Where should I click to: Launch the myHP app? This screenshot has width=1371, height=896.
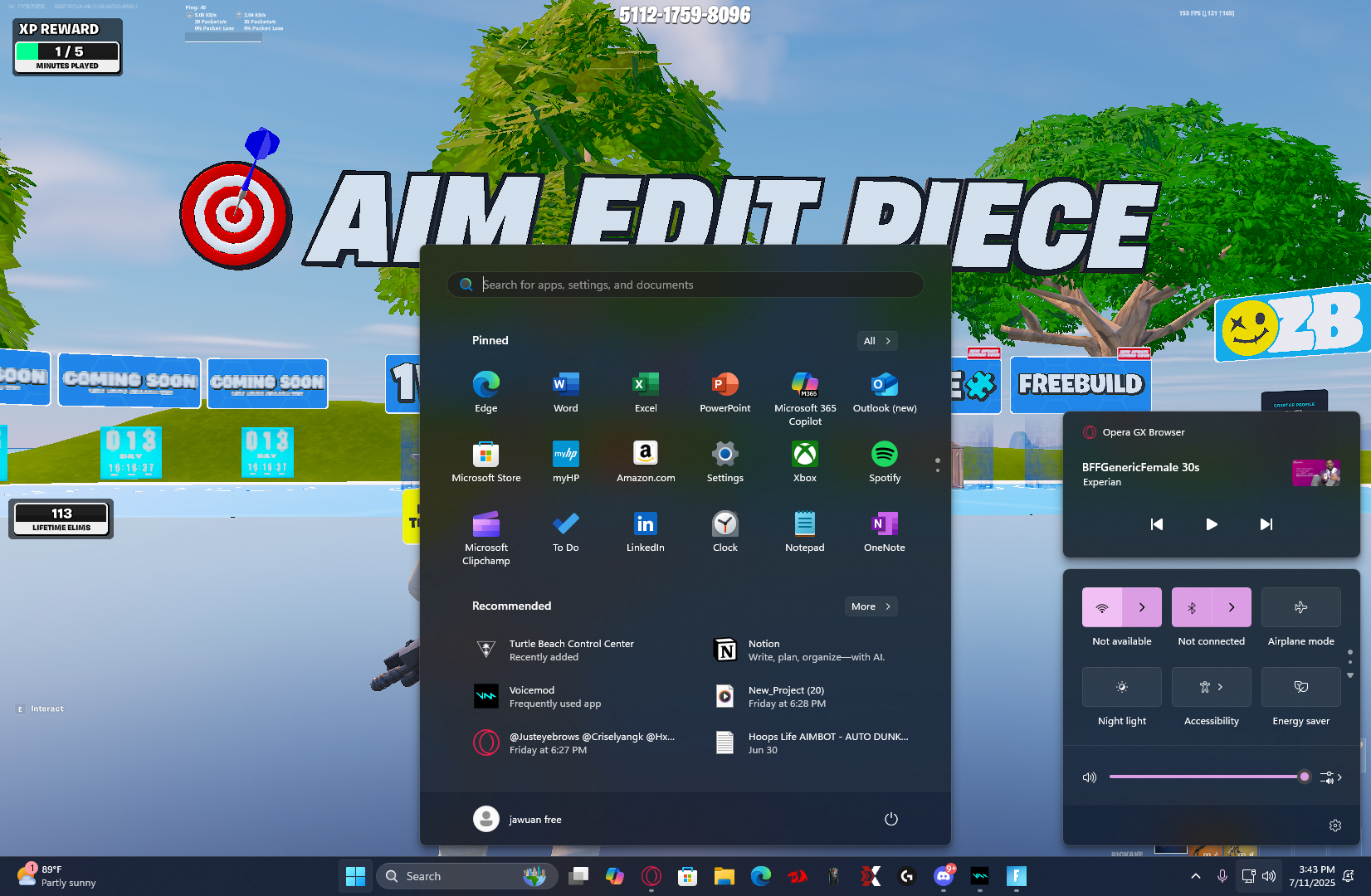[x=565, y=461]
